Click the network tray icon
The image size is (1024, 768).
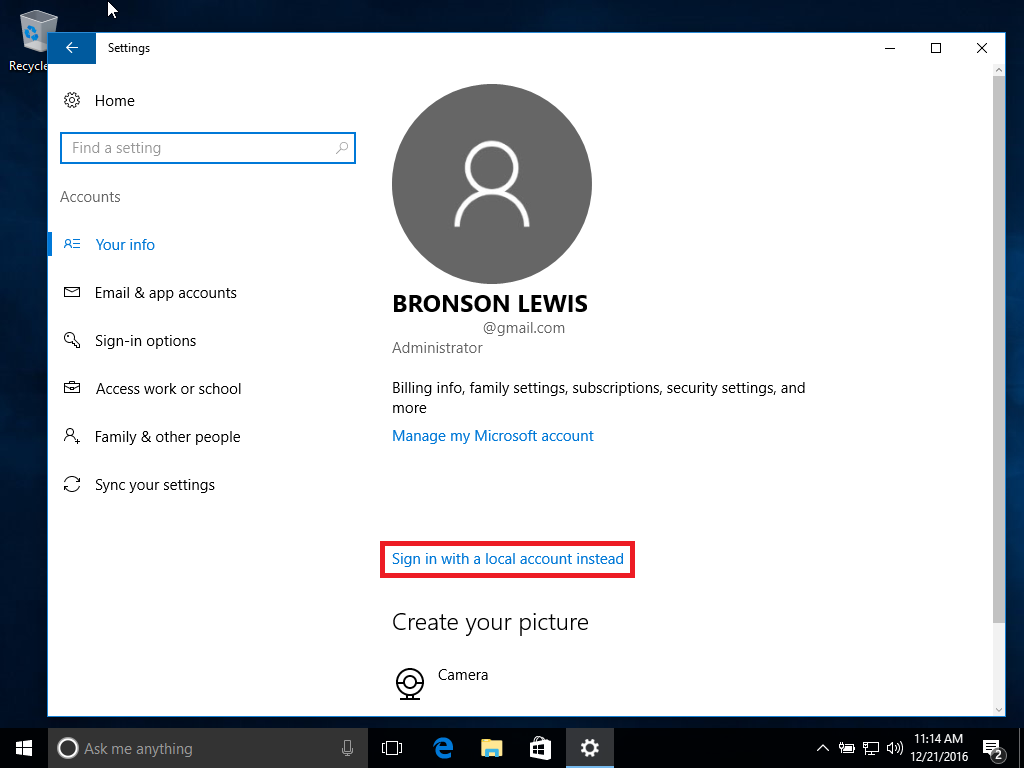[871, 748]
